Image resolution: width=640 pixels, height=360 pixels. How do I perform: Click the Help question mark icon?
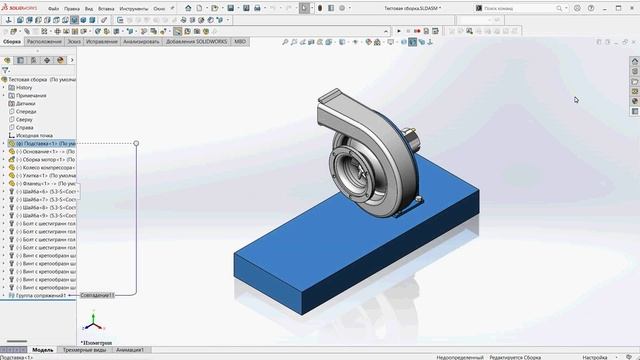pos(591,8)
